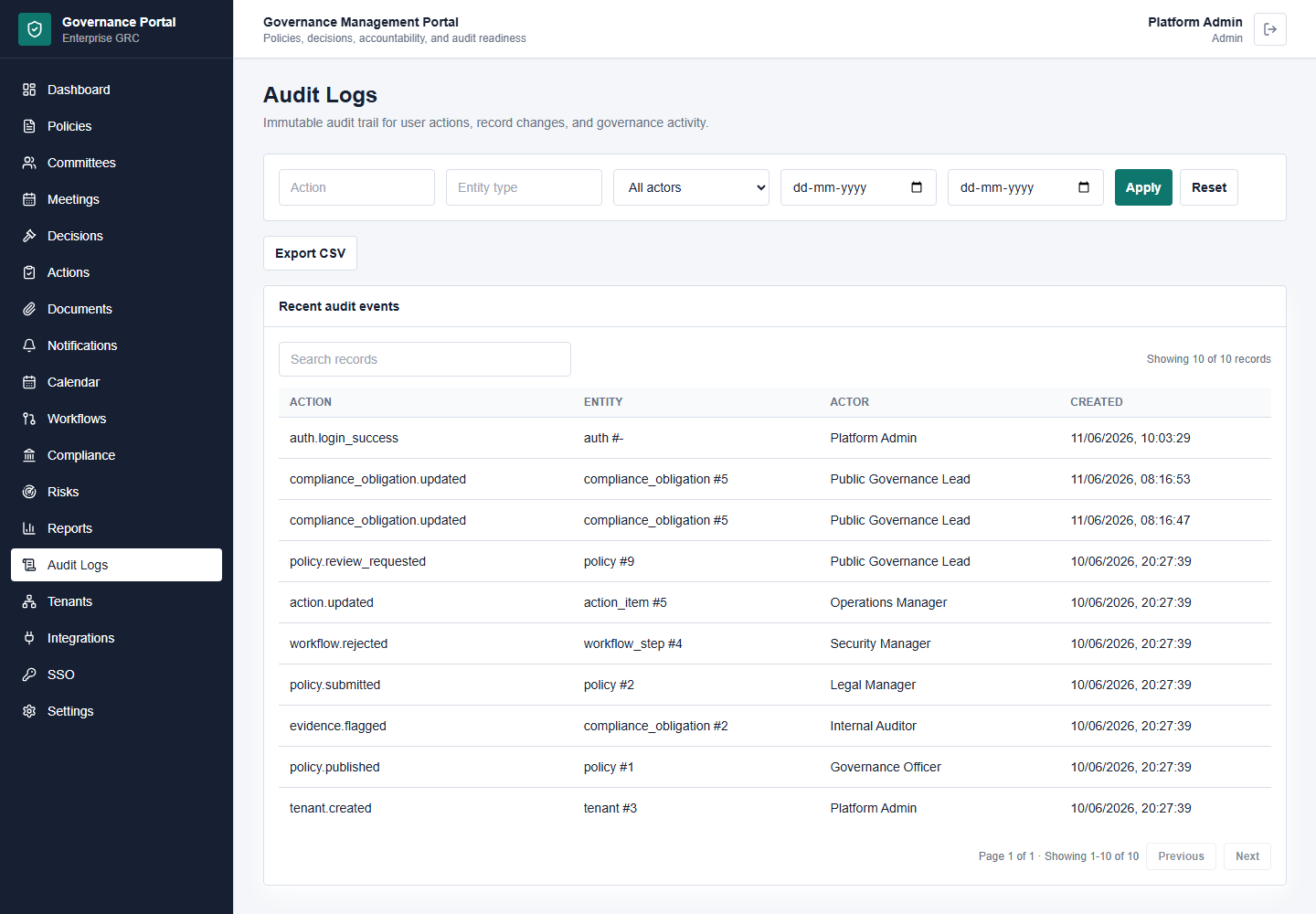The width and height of the screenshot is (1316, 914).
Task: Click the policy.submitted entry
Action: click(334, 685)
